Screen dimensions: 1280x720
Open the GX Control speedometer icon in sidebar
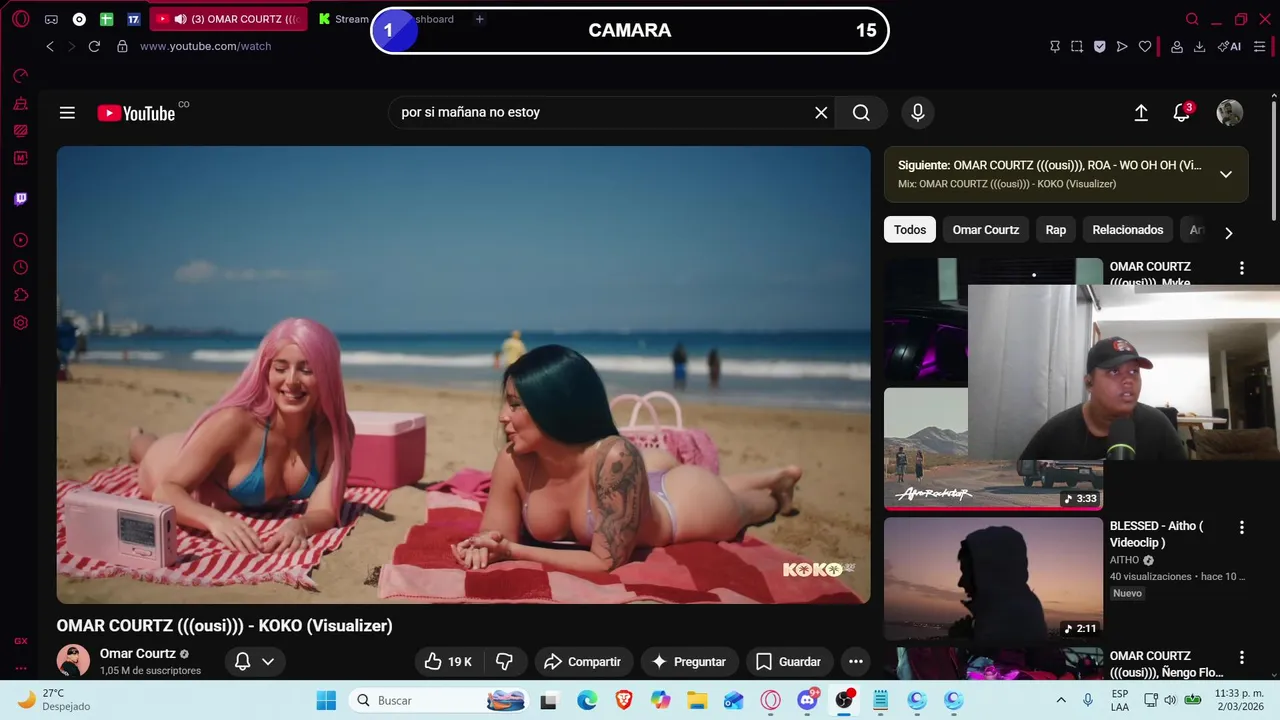(21, 75)
